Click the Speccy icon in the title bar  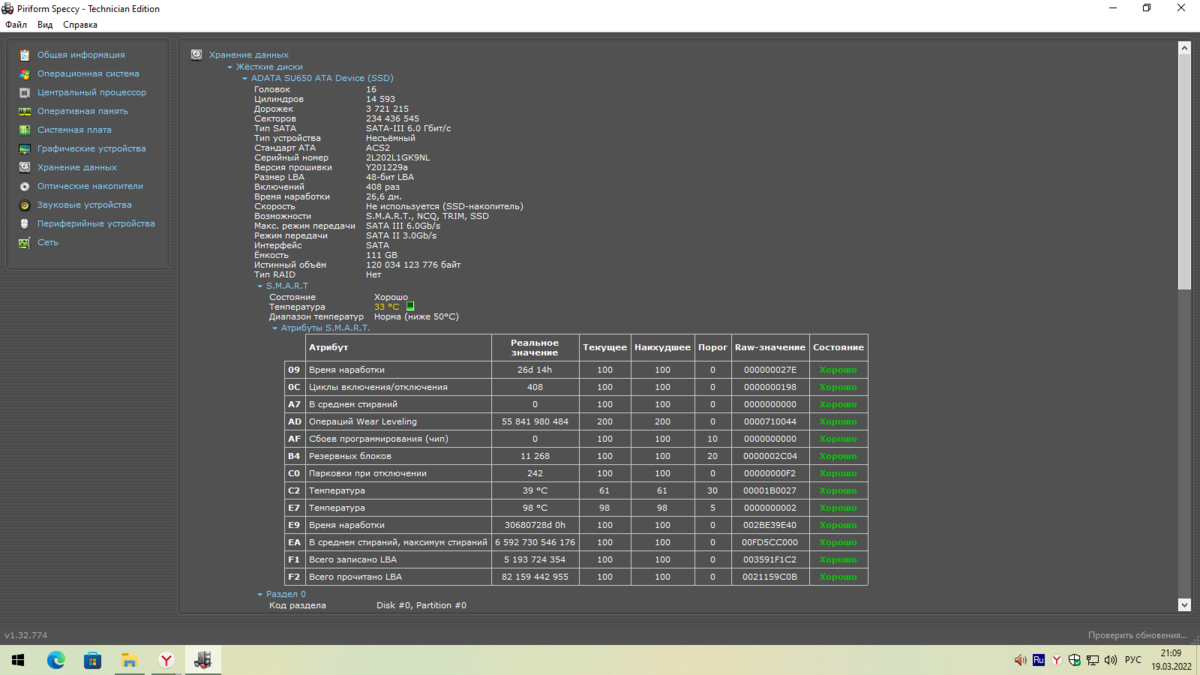click(x=8, y=8)
